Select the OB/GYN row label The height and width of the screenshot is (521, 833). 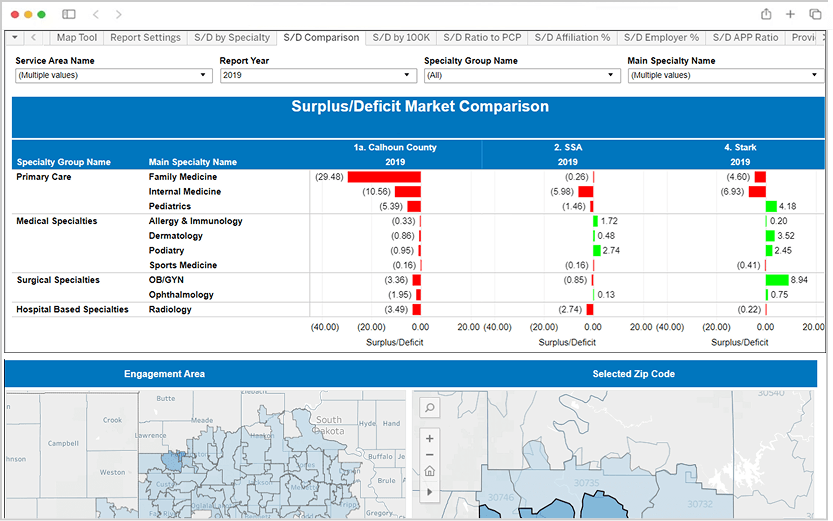166,280
